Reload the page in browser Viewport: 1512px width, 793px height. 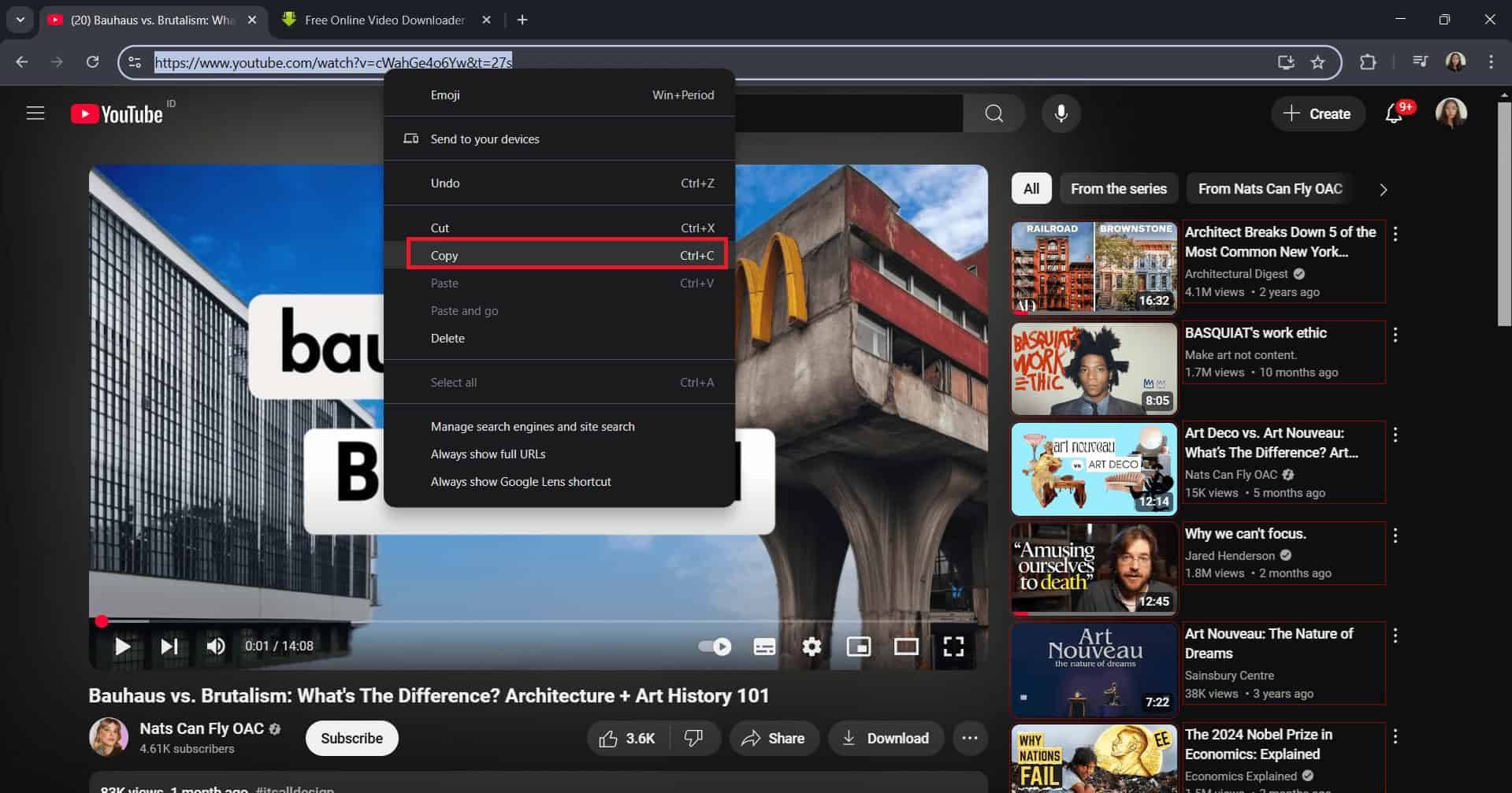[x=92, y=62]
